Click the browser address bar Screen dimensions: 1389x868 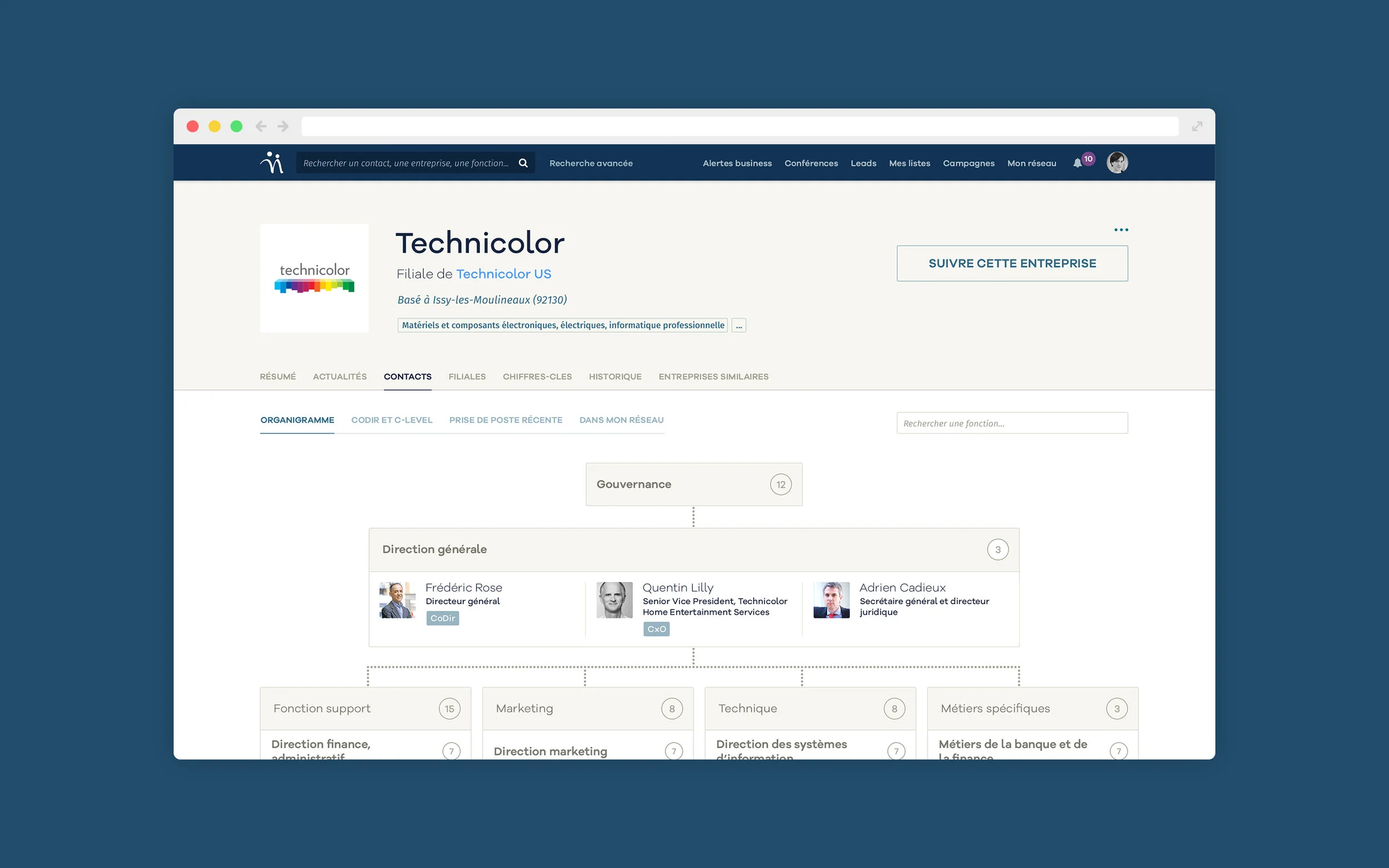coord(740,126)
